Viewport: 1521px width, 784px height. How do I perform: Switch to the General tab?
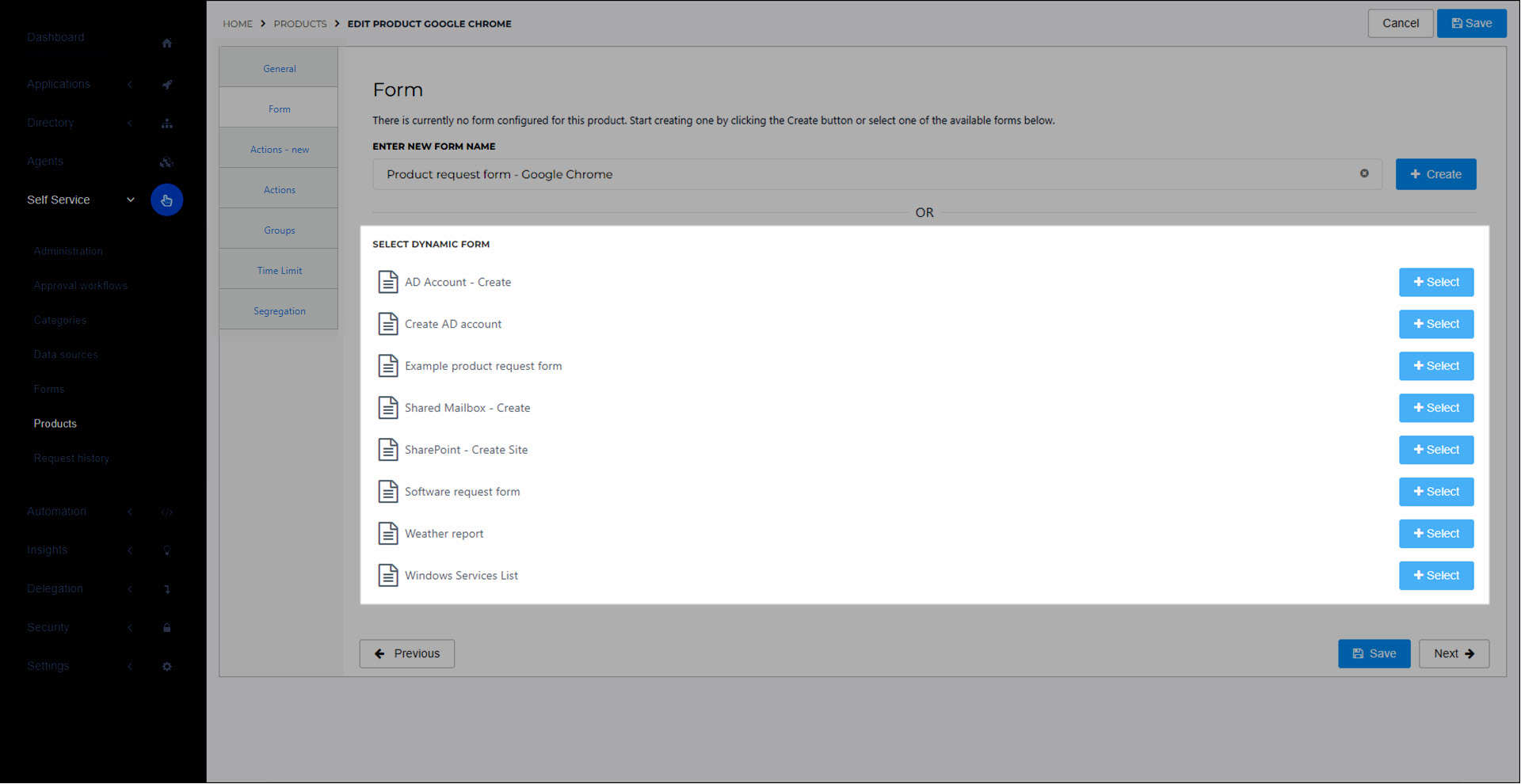(278, 68)
